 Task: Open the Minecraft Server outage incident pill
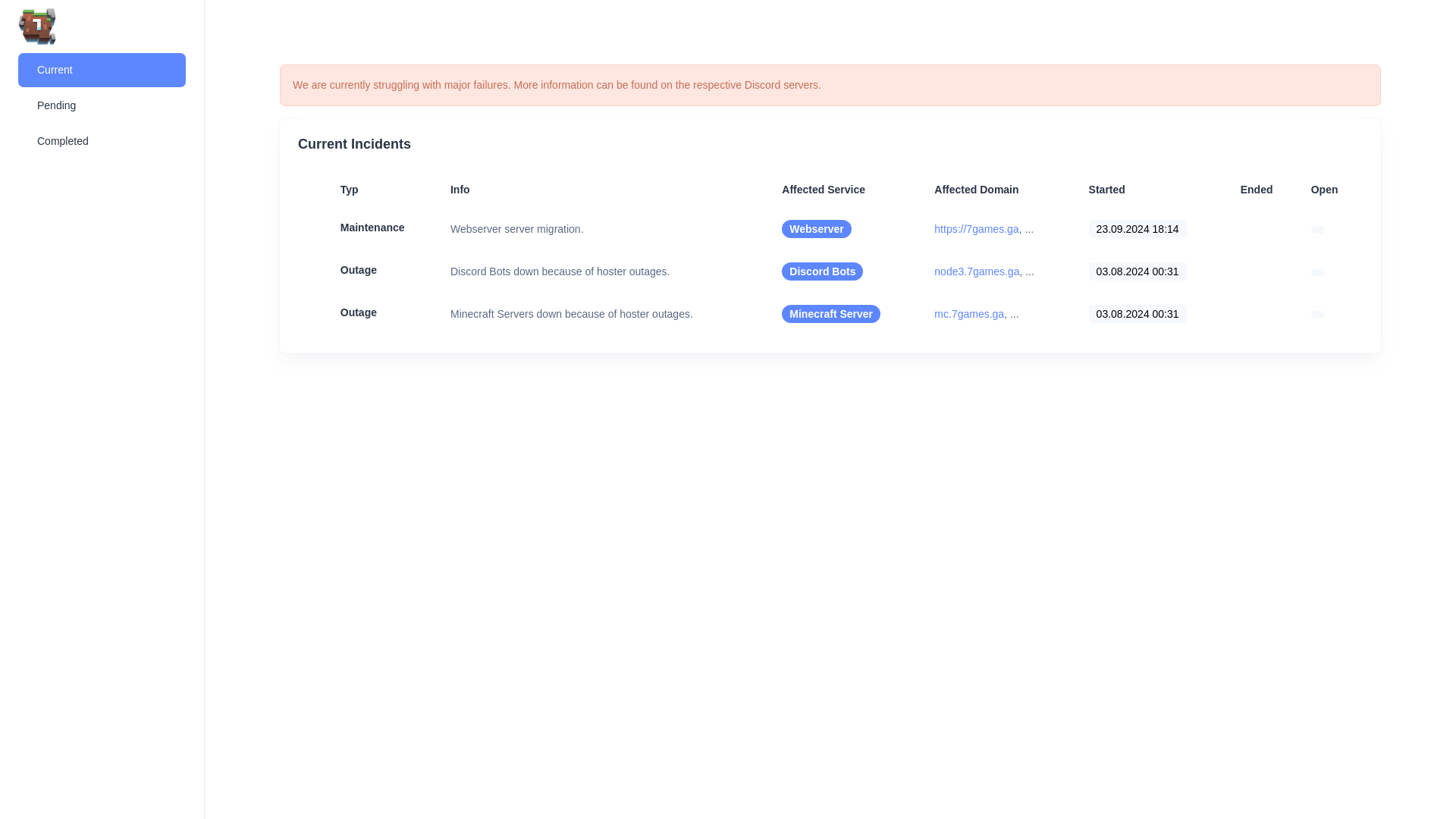(1317, 315)
